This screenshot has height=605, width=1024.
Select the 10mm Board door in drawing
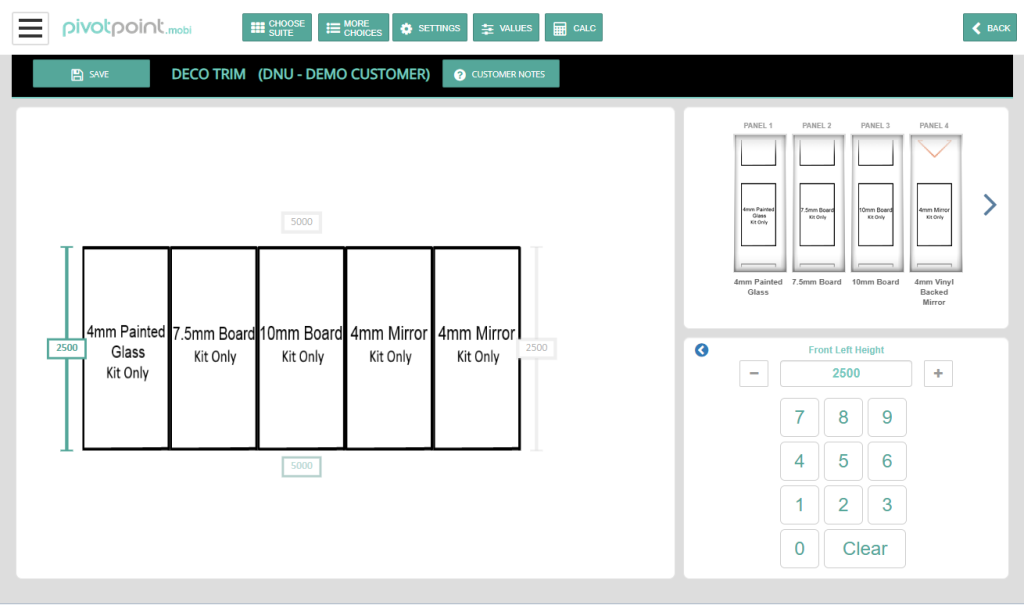pos(301,347)
